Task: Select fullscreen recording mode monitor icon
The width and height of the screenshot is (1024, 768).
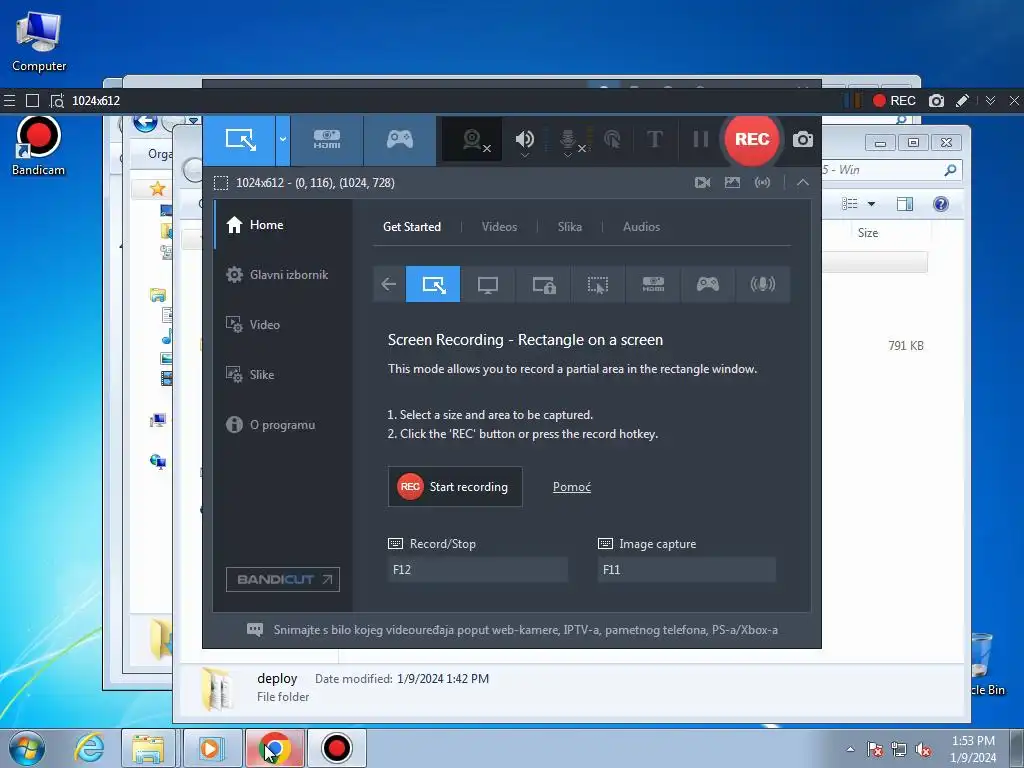Action: [488, 284]
